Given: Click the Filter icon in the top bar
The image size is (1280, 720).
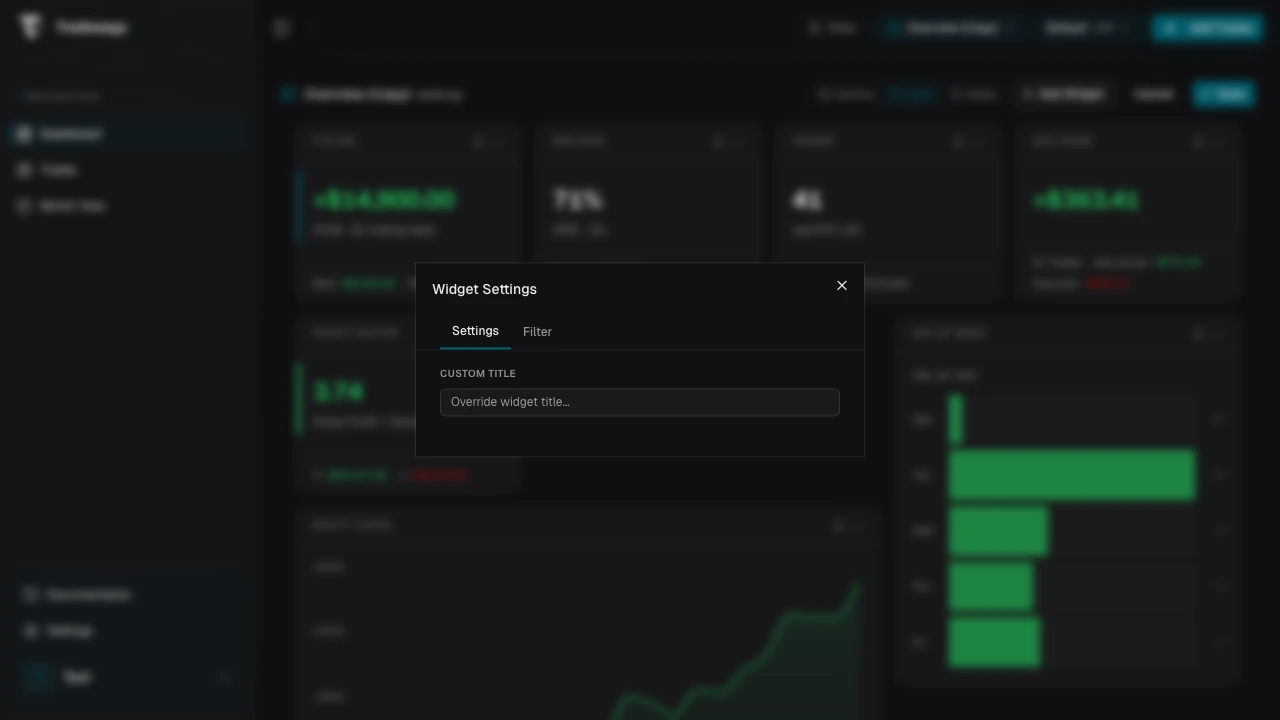Looking at the screenshot, I should pos(816,28).
